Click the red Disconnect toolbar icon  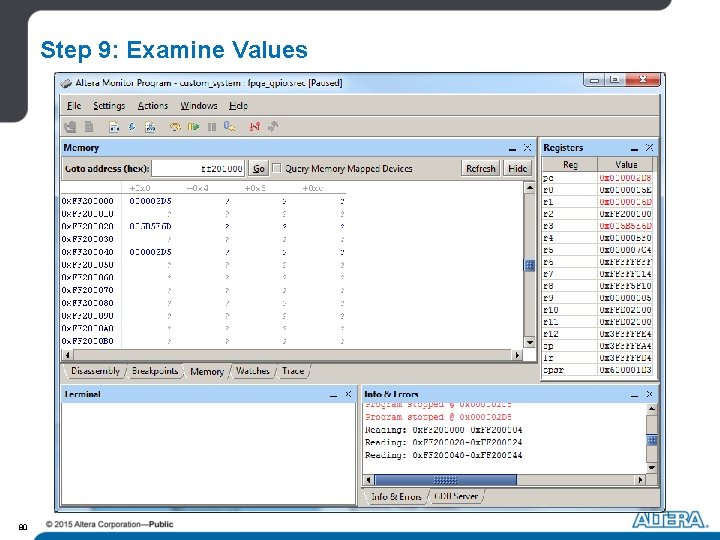click(254, 126)
